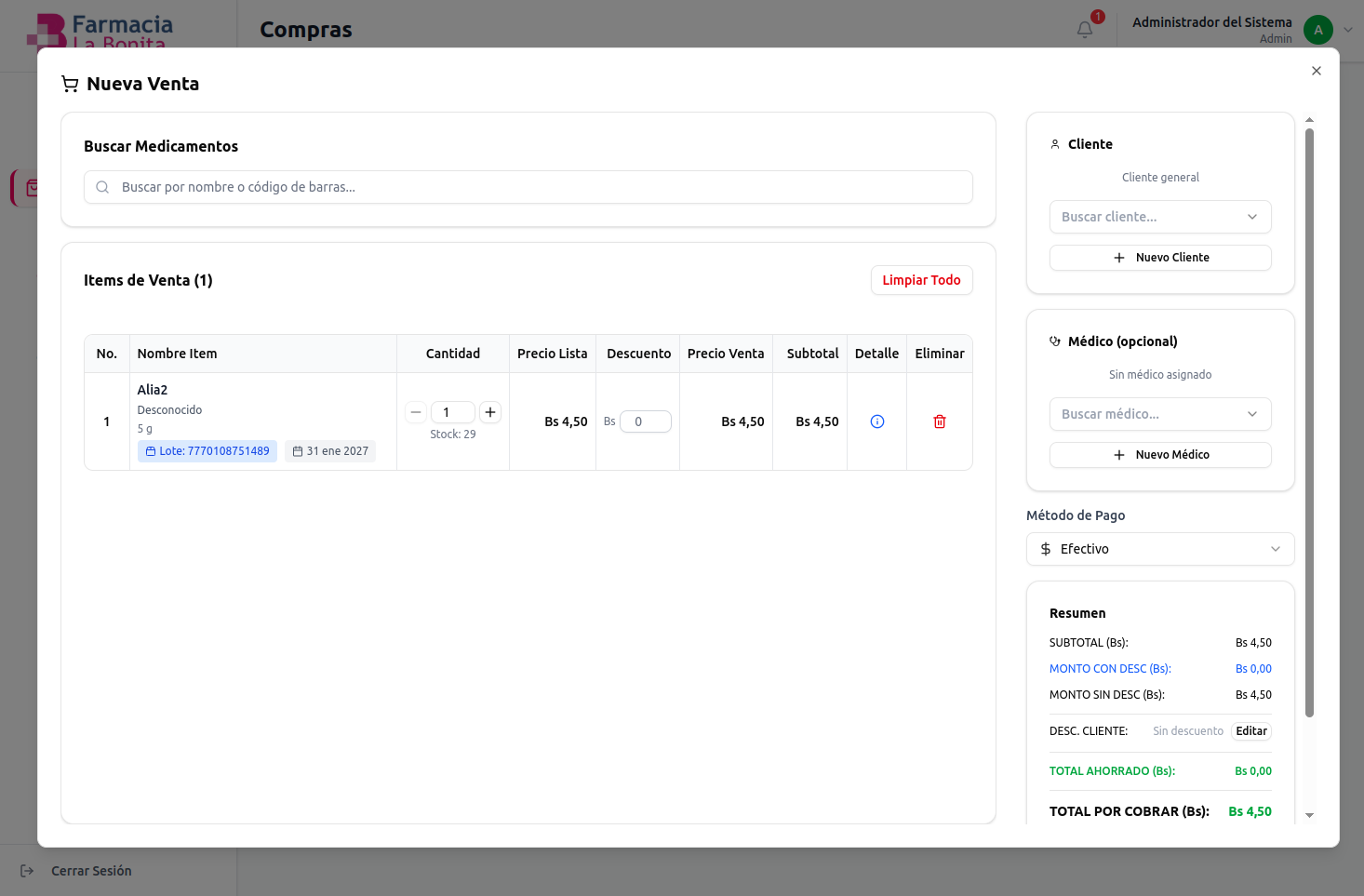Screen dimensions: 1364x896
Task: Expand the Buscar cliente dropdown
Action: click(x=1159, y=217)
